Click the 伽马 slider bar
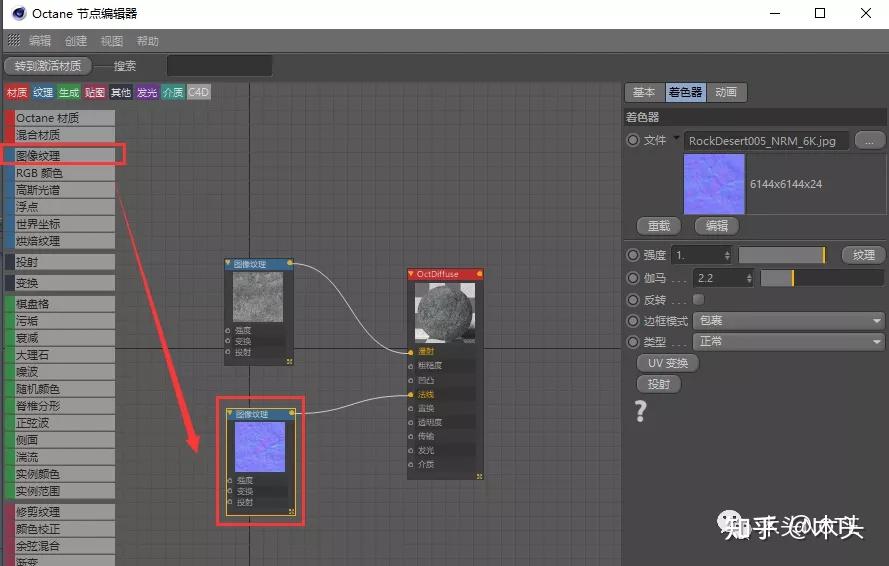The image size is (889, 566). [x=822, y=278]
